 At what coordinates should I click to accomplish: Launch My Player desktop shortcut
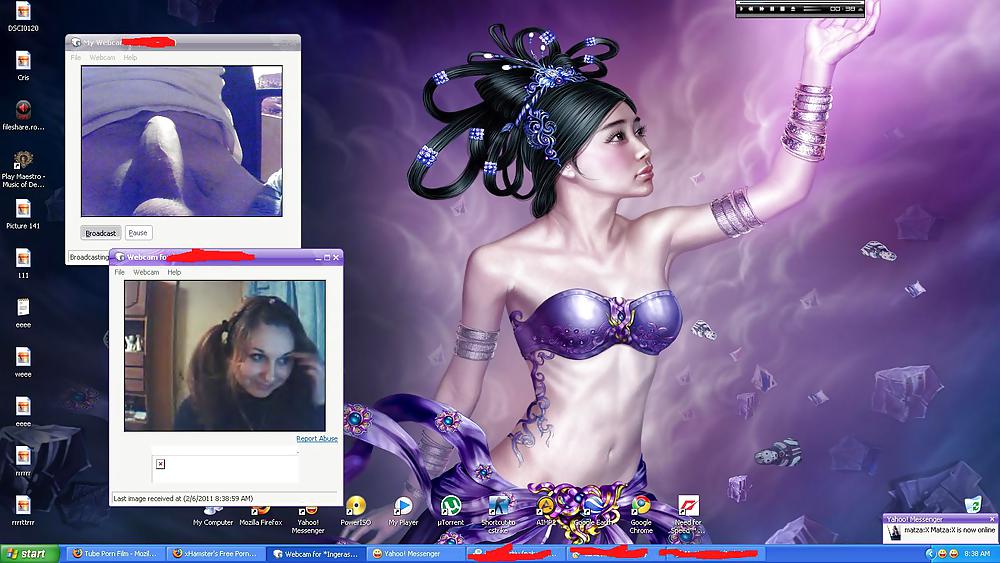(403, 511)
